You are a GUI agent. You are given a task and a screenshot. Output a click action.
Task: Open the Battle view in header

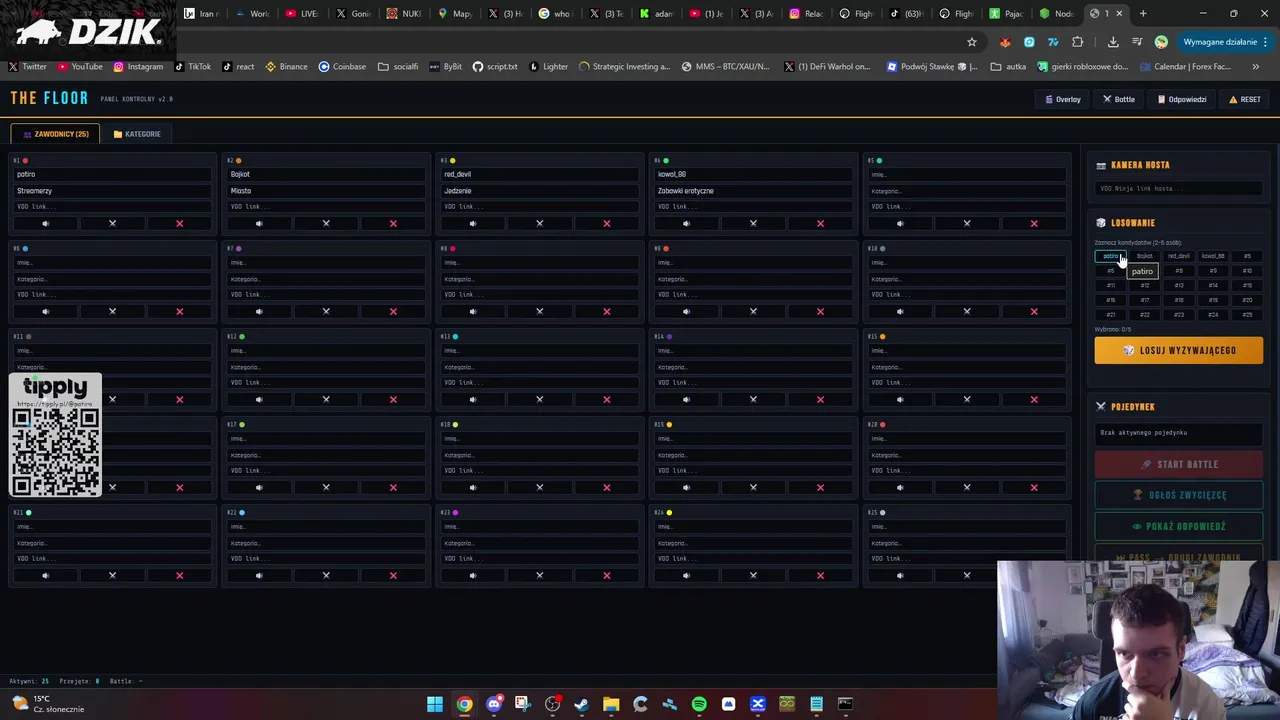tap(1119, 99)
